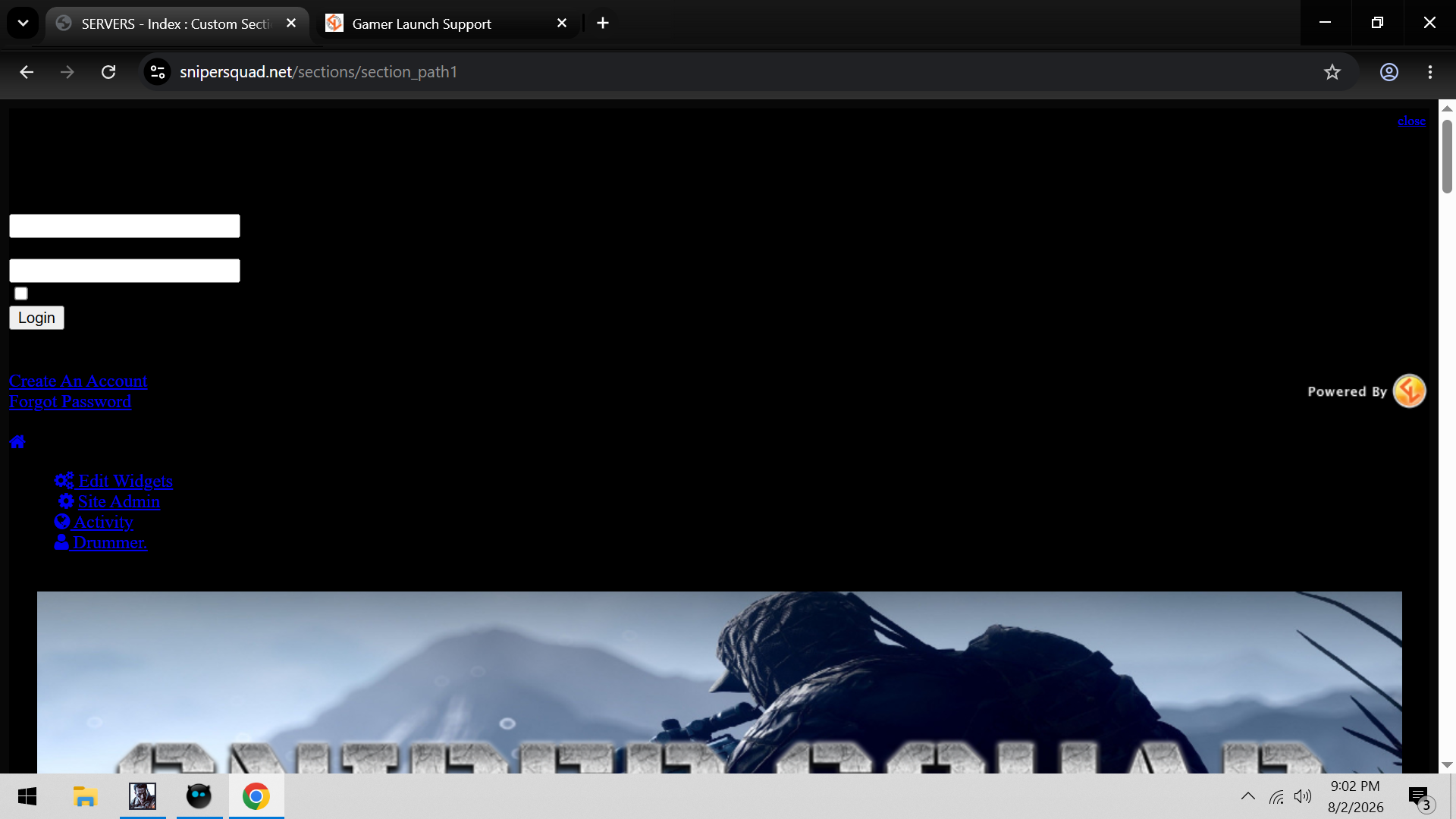Open File Explorer from the taskbar
1456x819 pixels.
(x=85, y=796)
